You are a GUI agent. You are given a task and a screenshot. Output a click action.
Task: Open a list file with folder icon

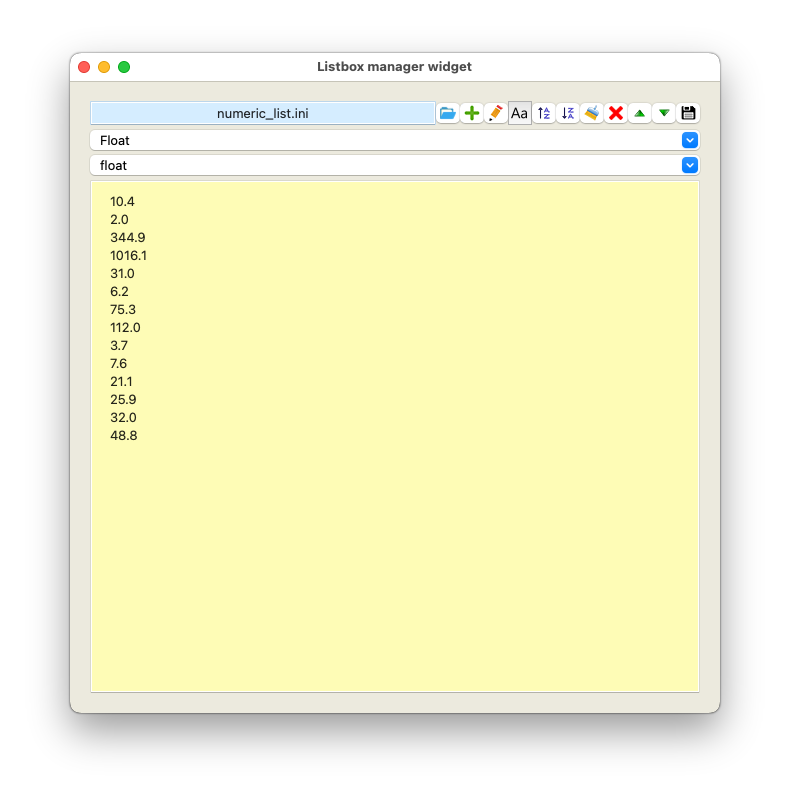point(448,113)
